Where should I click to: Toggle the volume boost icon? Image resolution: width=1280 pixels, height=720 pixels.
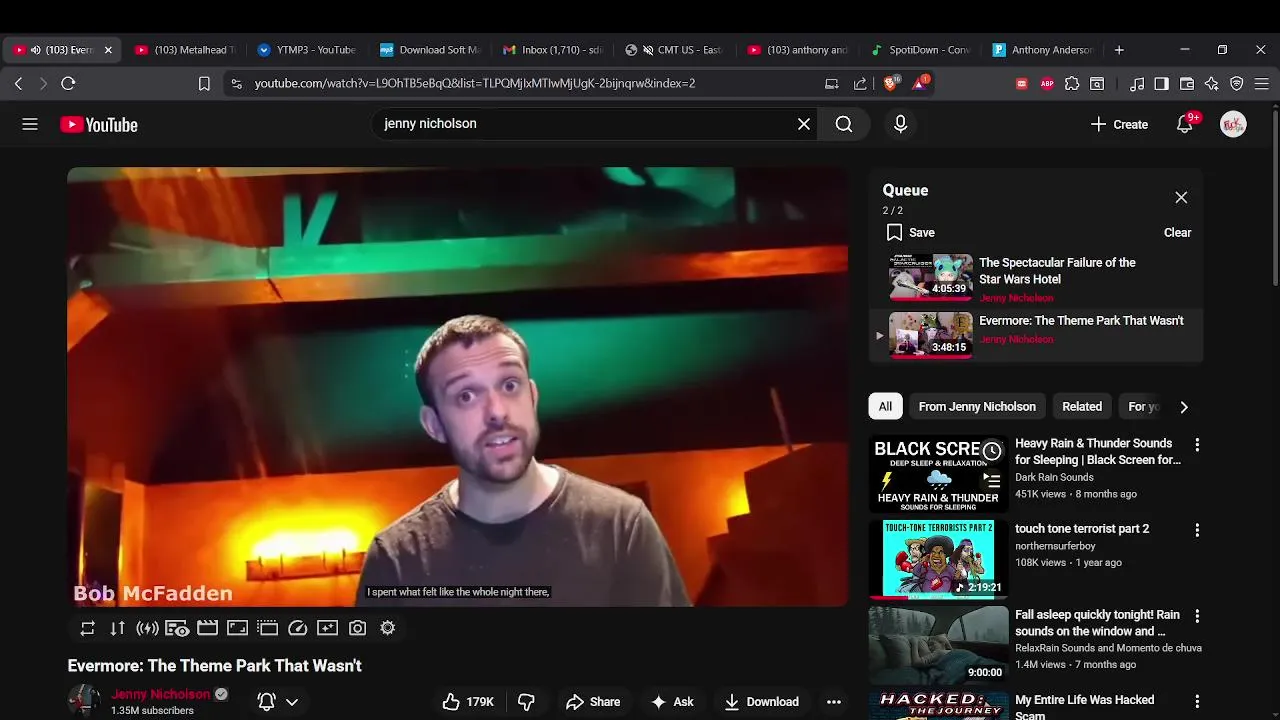pyautogui.click(x=147, y=628)
